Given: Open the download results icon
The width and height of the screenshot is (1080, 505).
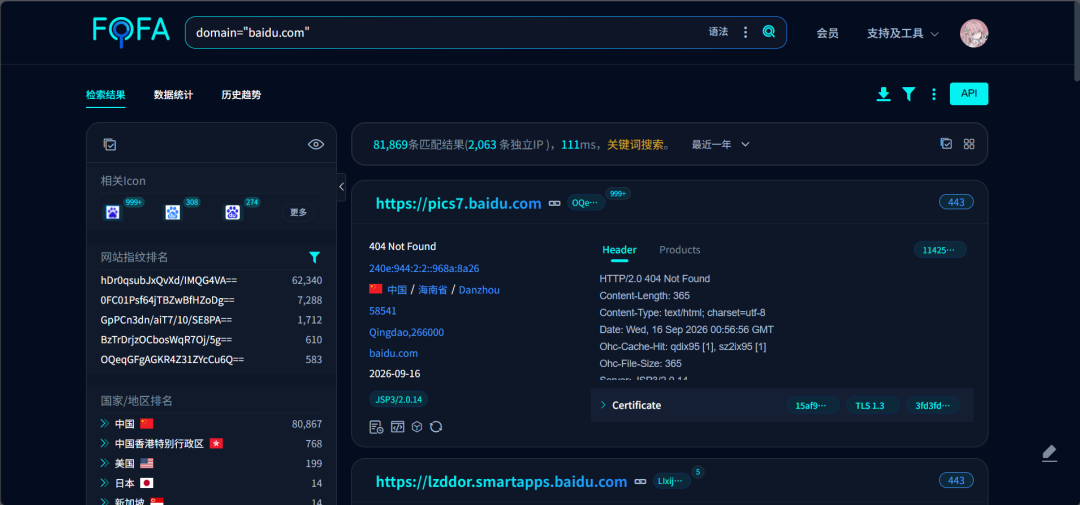Looking at the screenshot, I should point(883,94).
